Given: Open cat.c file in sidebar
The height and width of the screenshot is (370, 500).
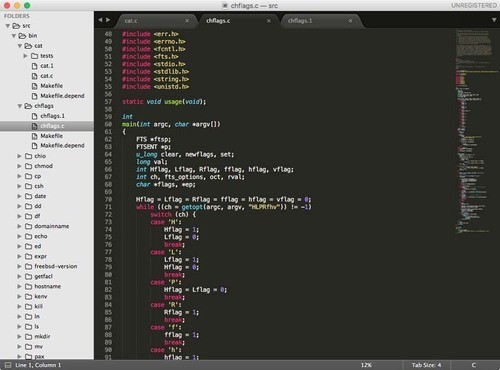Looking at the screenshot, I should tap(47, 76).
